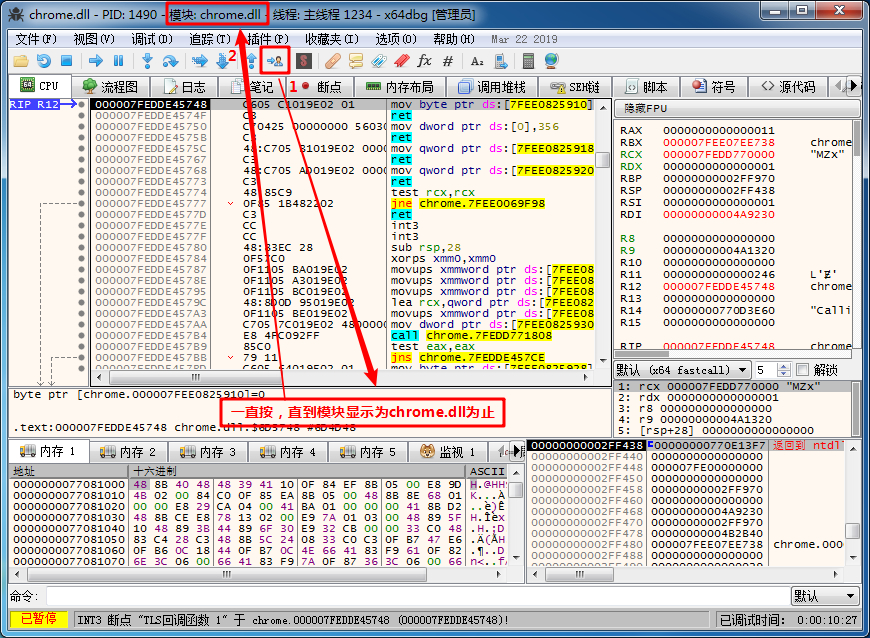
Task: Toggle the 解锁 checkbox
Action: 802,370
